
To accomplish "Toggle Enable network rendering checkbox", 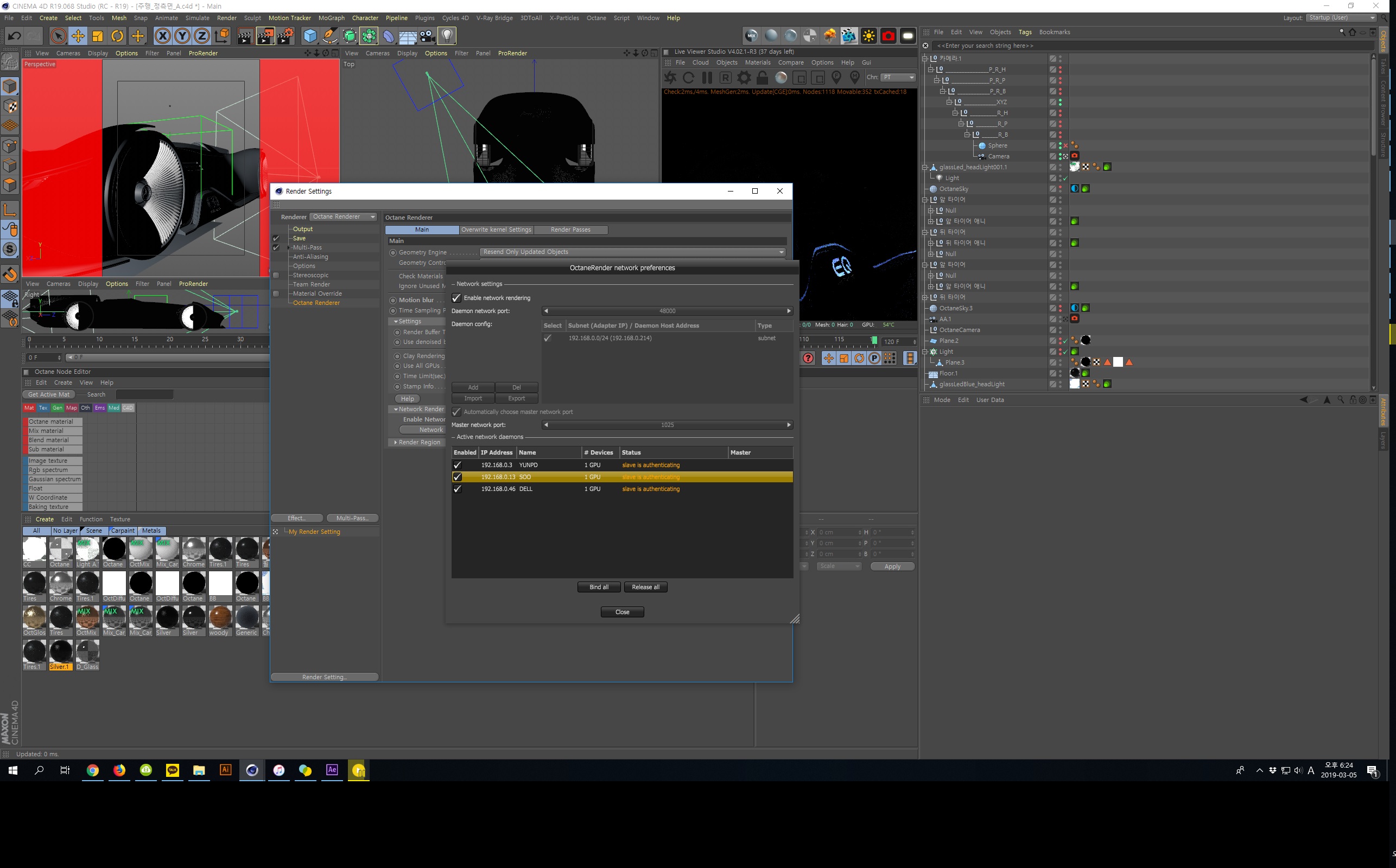I will point(456,298).
